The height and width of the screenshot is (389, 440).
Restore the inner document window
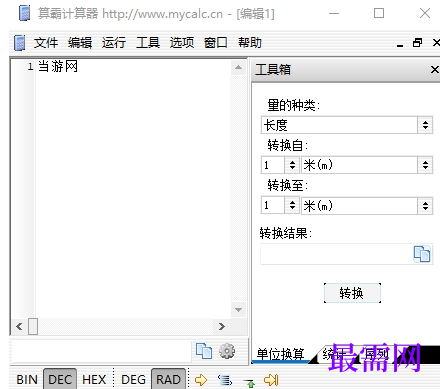(x=417, y=42)
